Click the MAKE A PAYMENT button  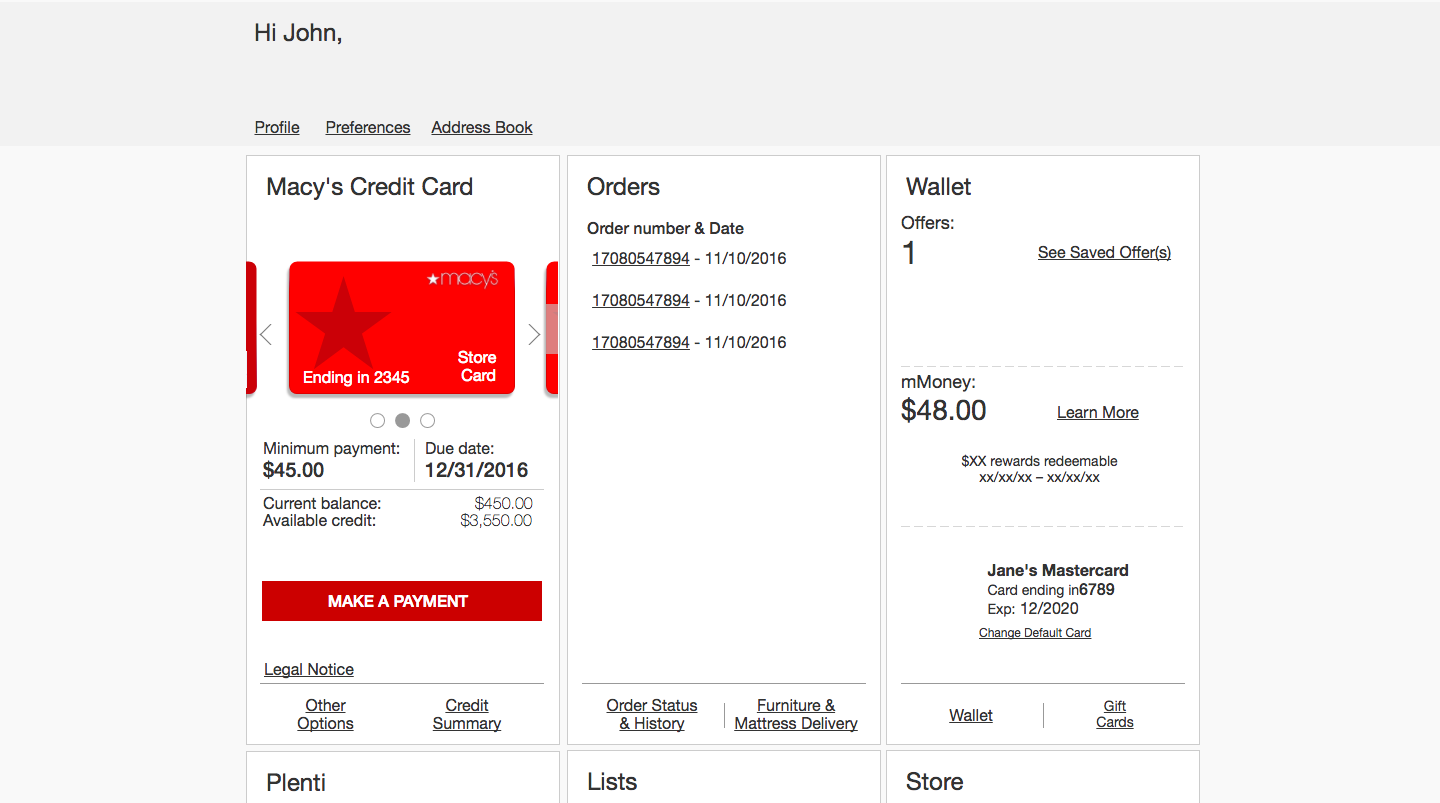[402, 601]
